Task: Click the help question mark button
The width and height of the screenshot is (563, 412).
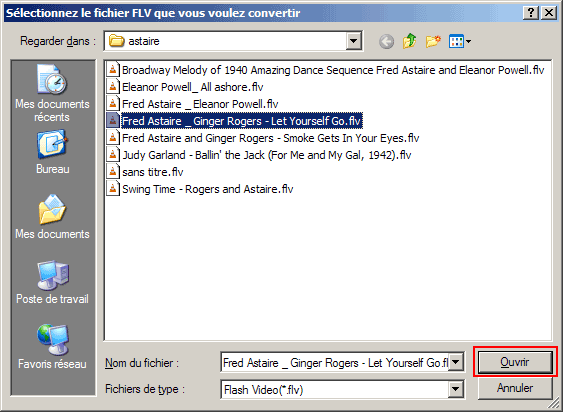Action: coord(531,13)
